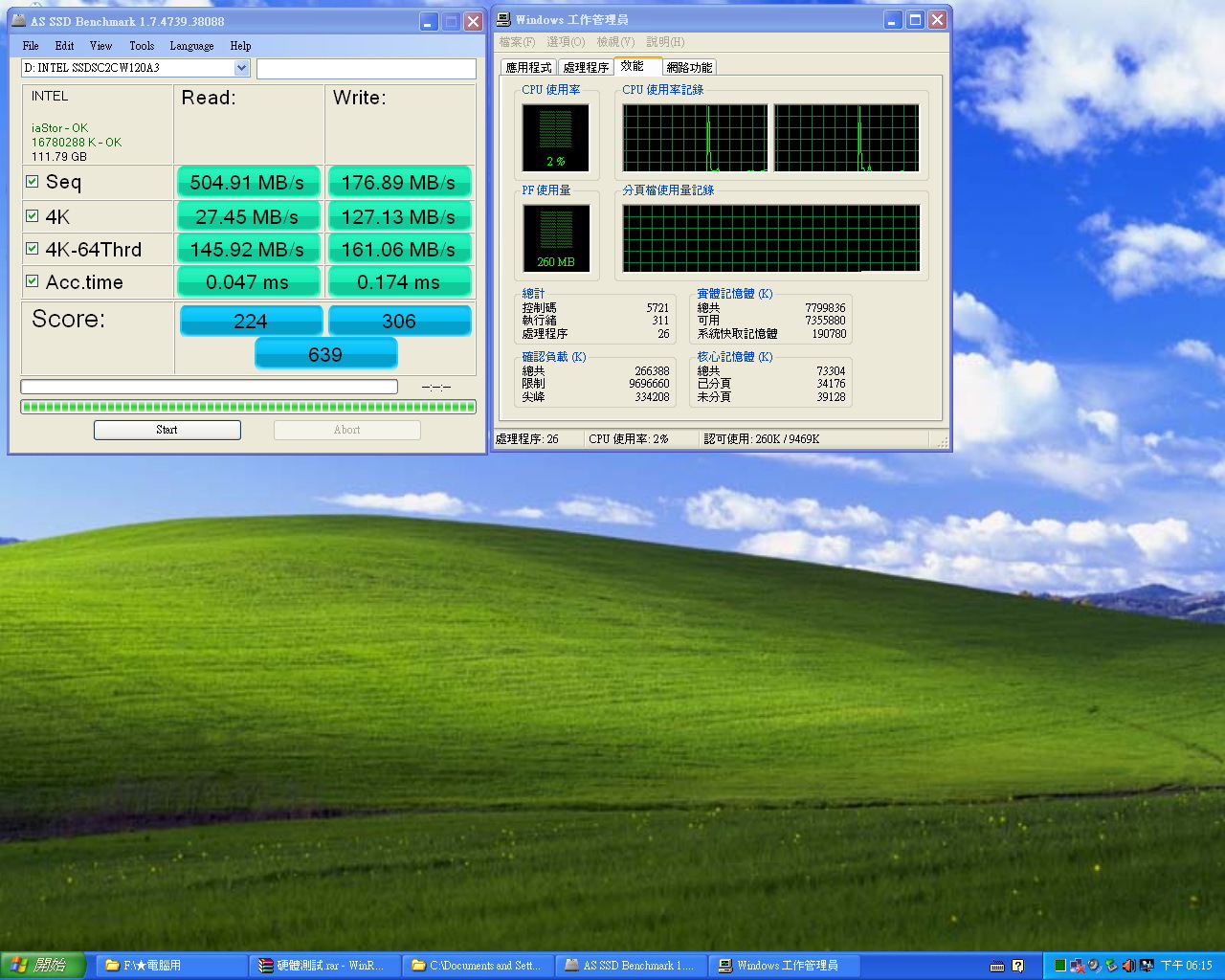The height and width of the screenshot is (980, 1225).
Task: Click the 4K-64Thrd read value 145.92 MB/s
Action: 247,249
